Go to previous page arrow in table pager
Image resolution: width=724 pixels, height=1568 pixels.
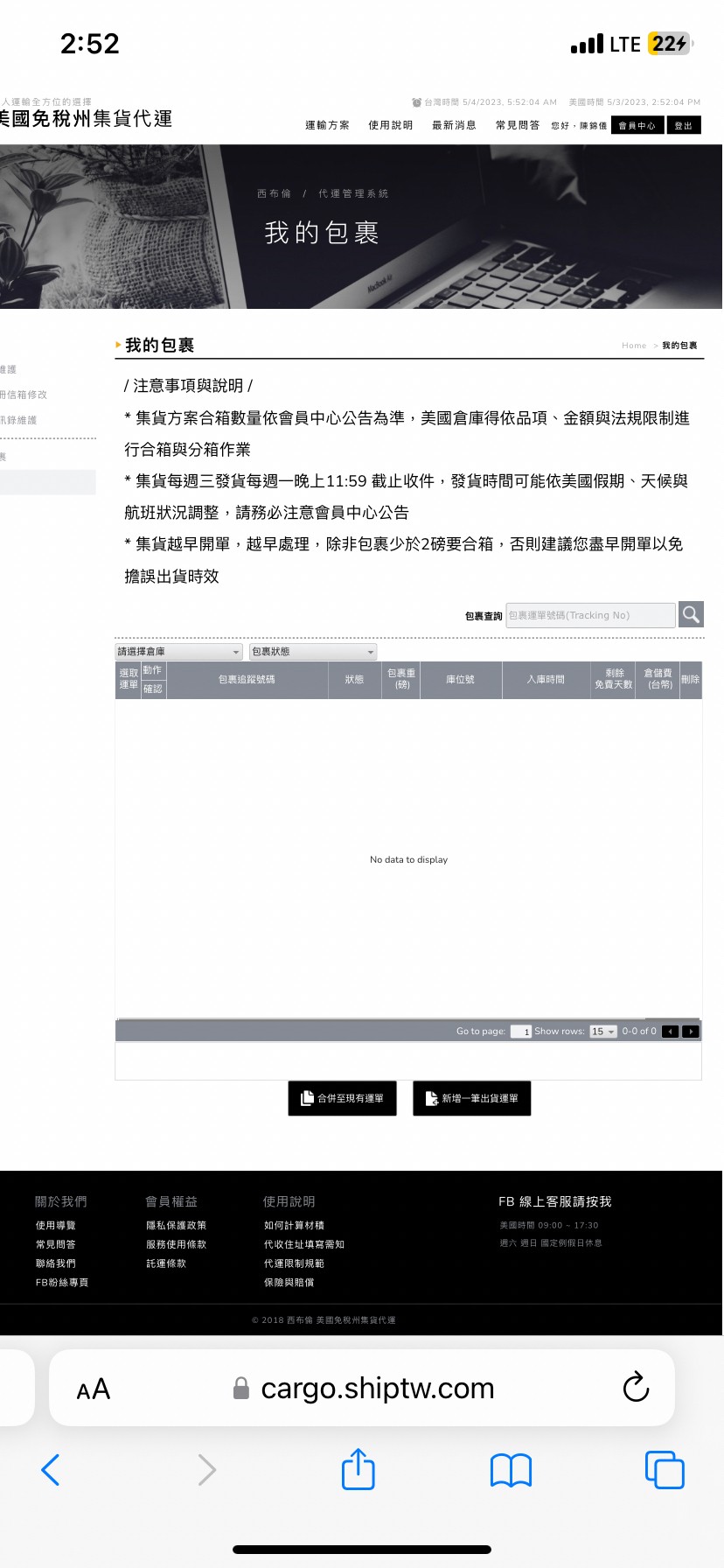click(x=671, y=1032)
